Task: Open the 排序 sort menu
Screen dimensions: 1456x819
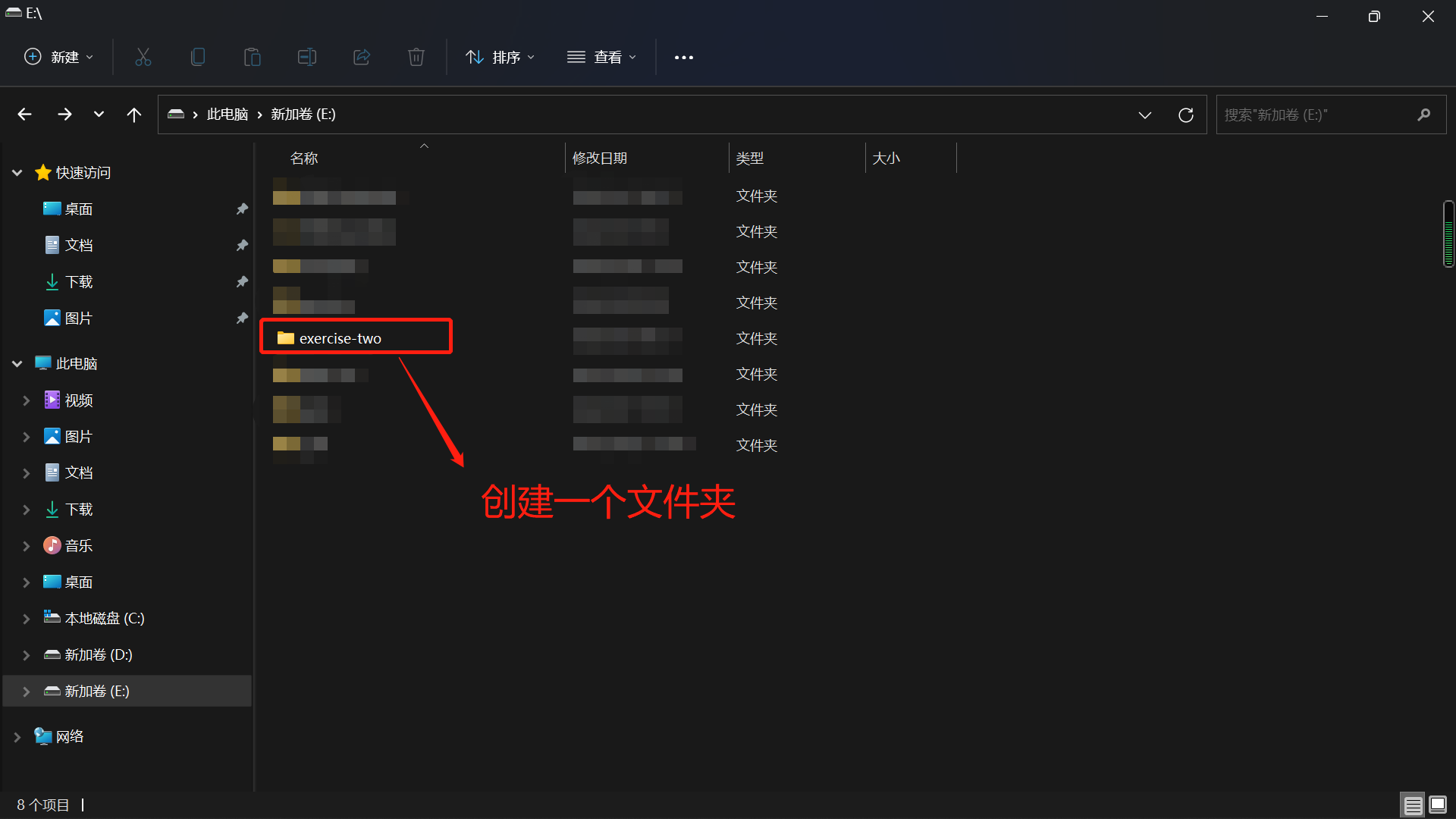Action: point(500,57)
